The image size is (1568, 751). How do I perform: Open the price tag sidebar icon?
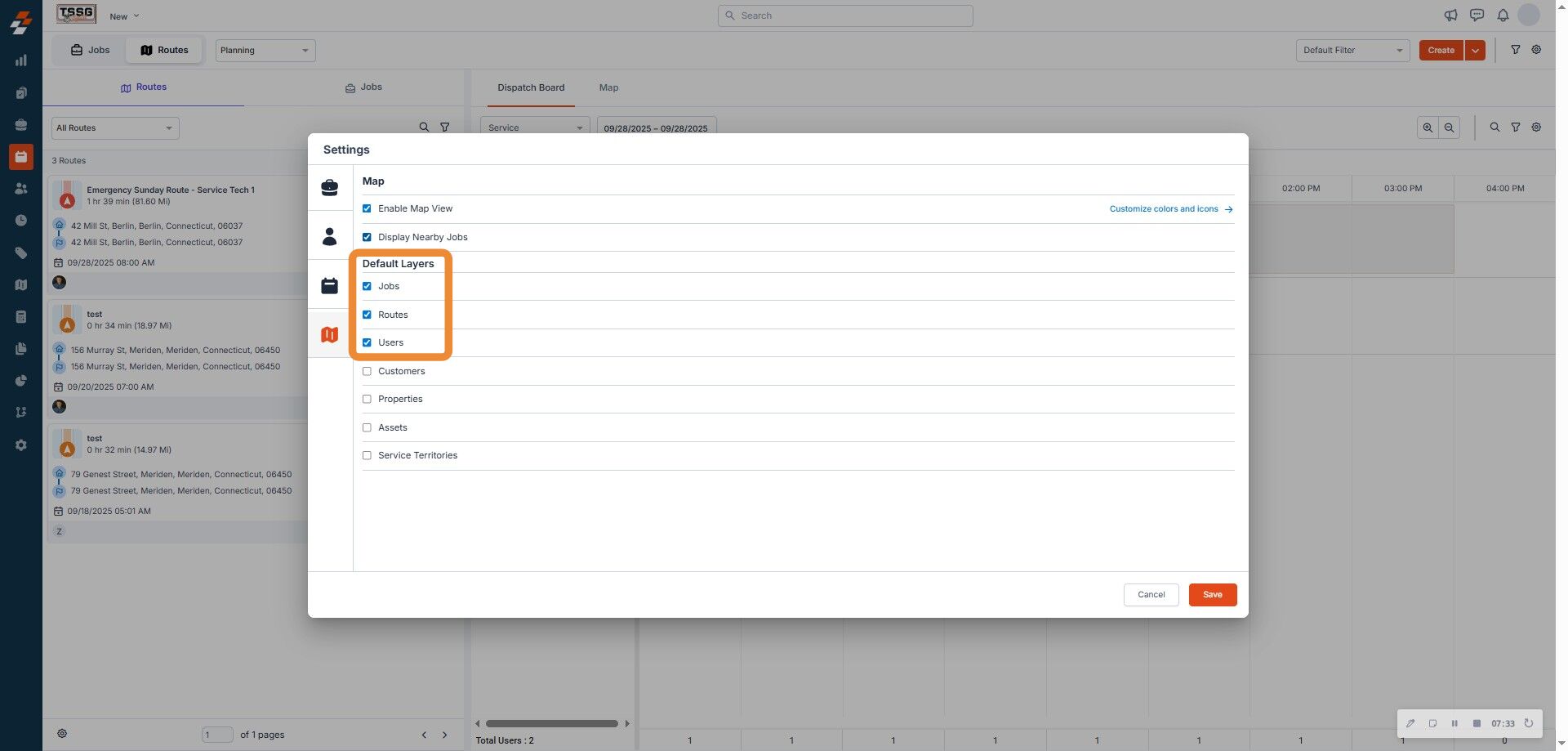point(21,253)
